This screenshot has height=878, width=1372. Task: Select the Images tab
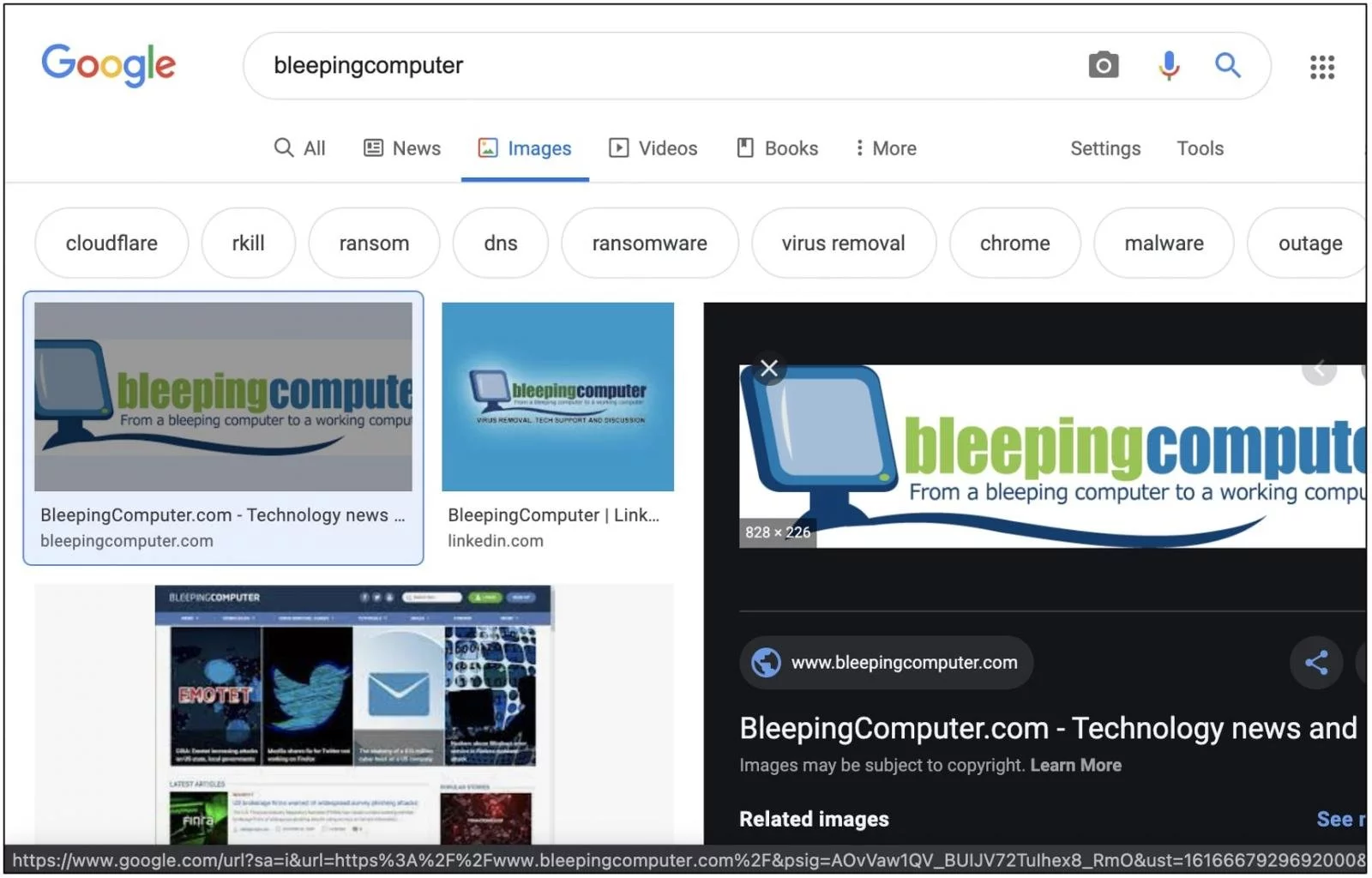pyautogui.click(x=525, y=148)
